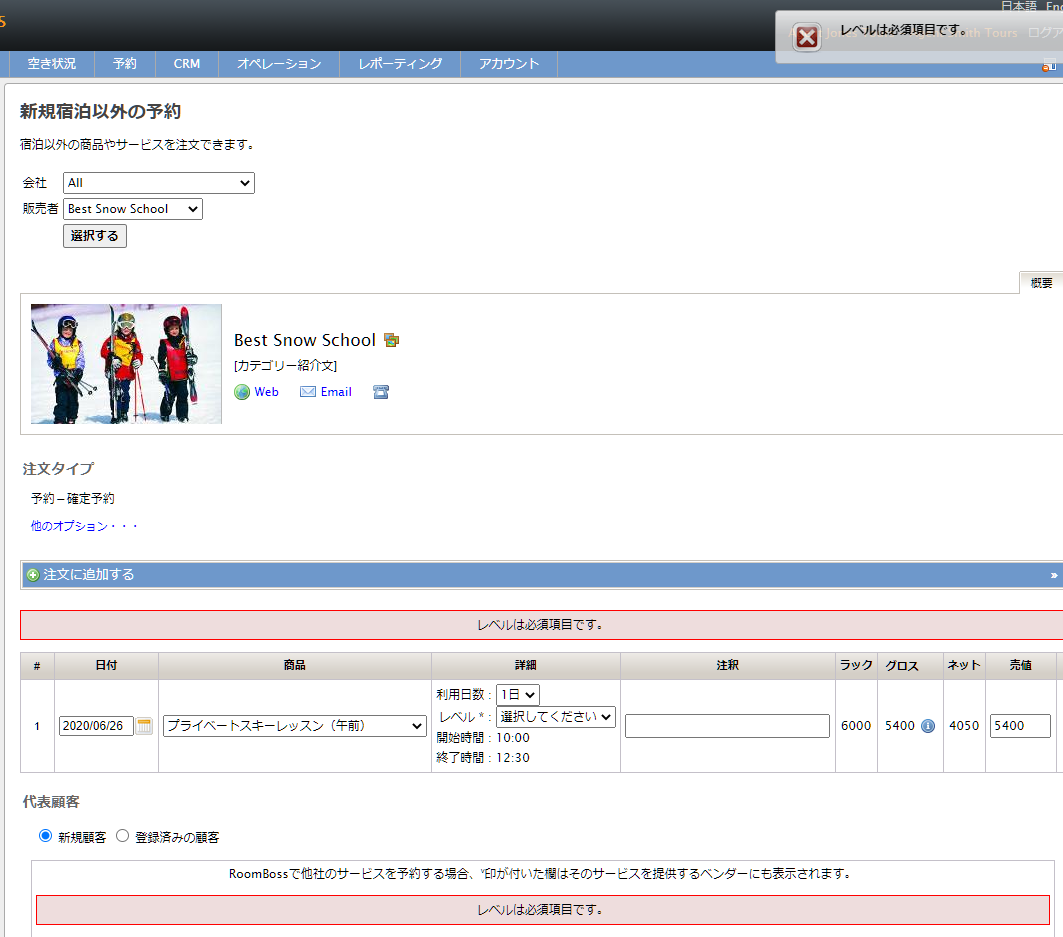1063x937 pixels.
Task: Click the 注釈 notes text field
Action: point(727,726)
